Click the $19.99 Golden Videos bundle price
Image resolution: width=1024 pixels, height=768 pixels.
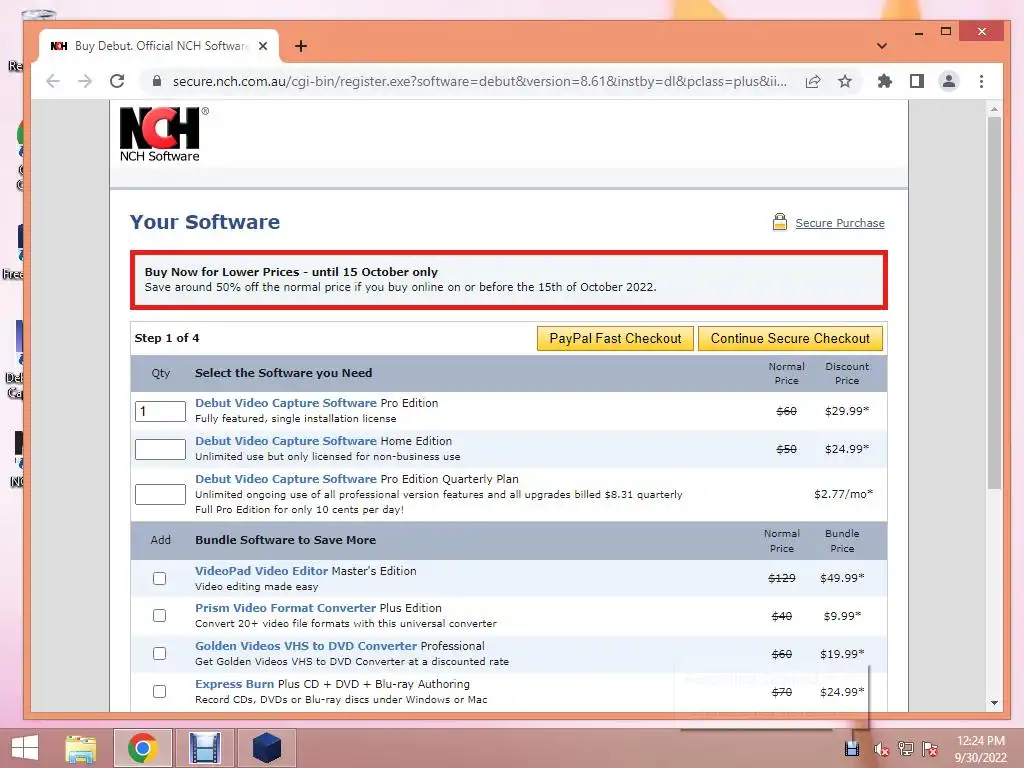842,654
